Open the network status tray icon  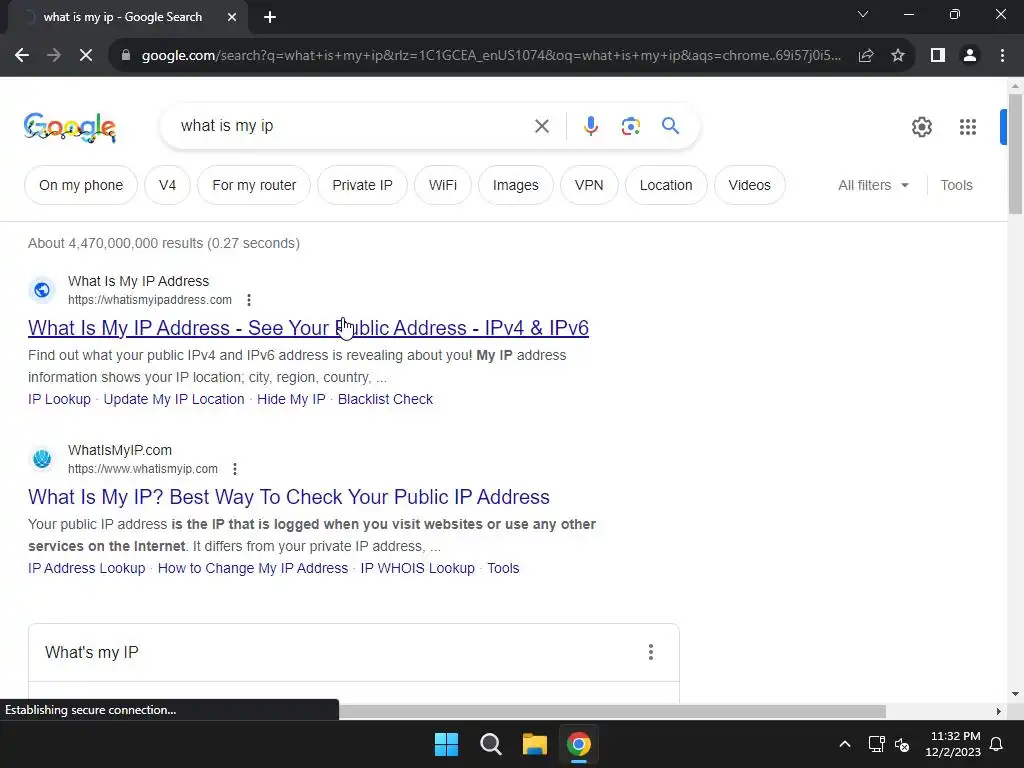click(x=876, y=744)
